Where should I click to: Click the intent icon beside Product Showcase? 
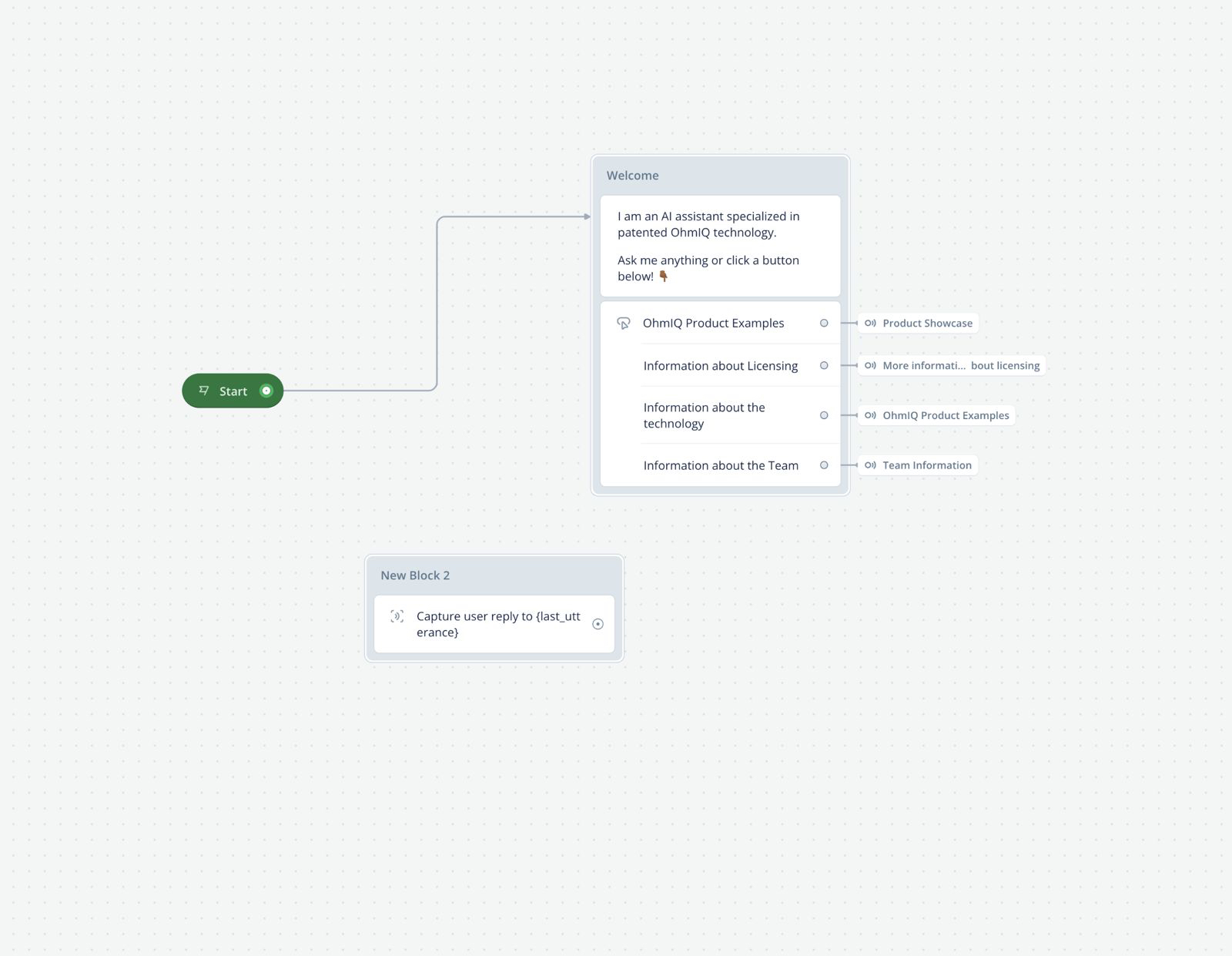(870, 323)
